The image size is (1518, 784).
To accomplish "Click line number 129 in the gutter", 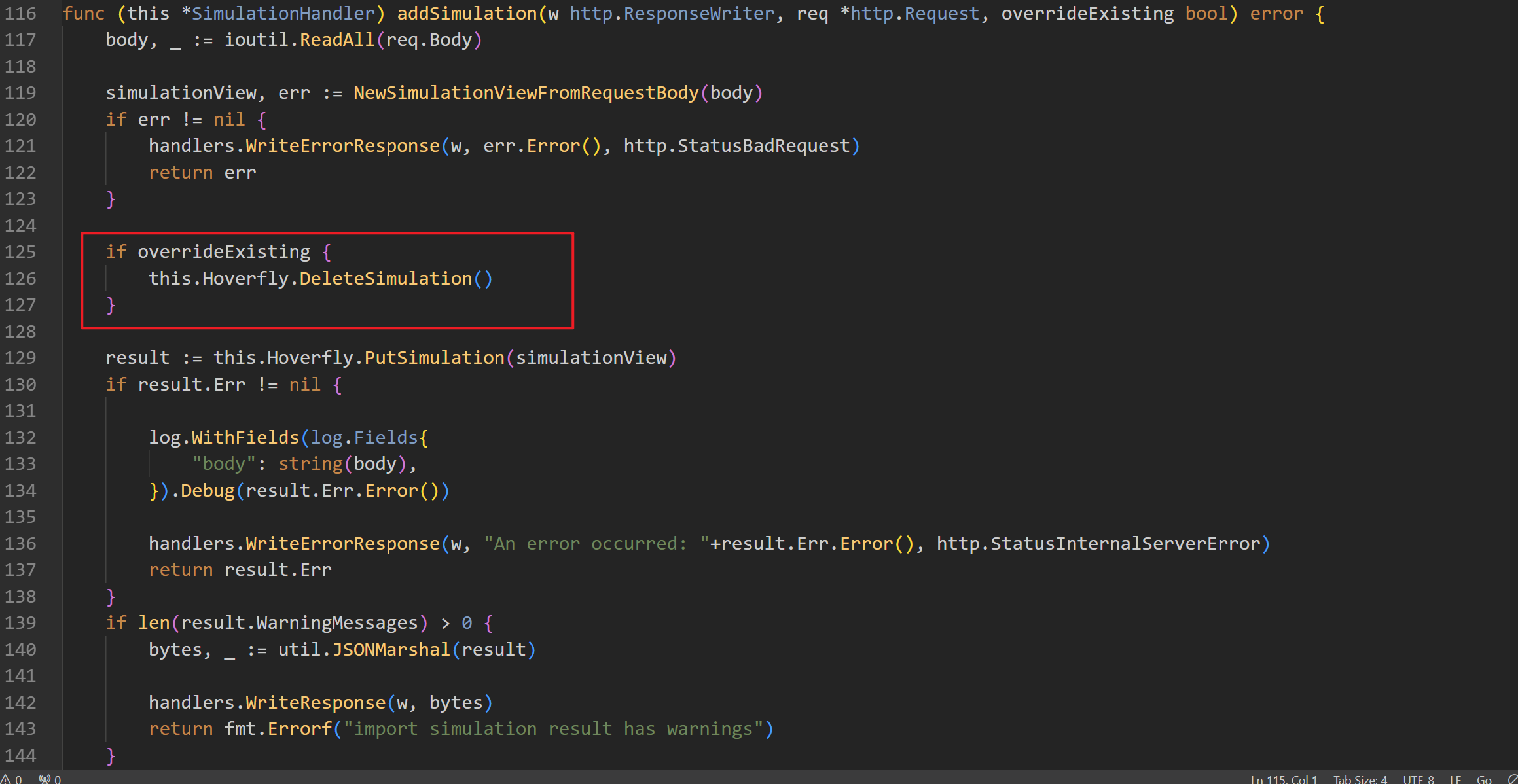I will click(20, 357).
